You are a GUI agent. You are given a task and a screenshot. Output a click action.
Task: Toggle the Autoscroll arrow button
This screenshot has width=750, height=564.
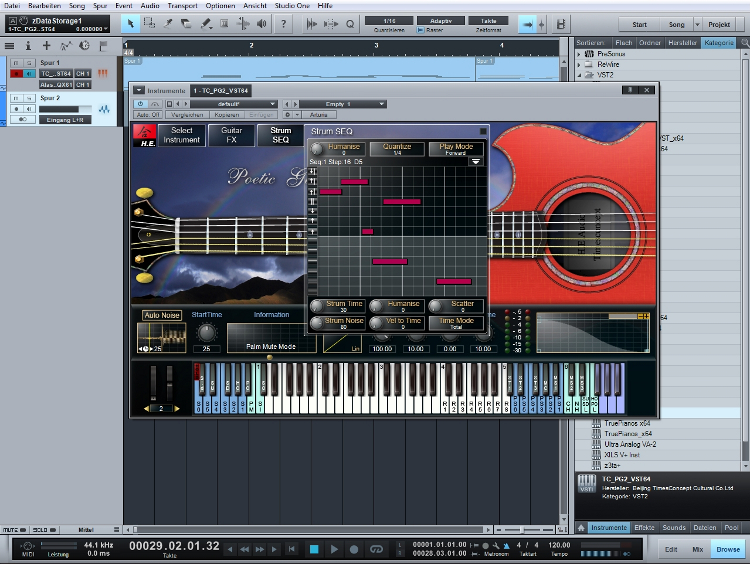(527, 24)
